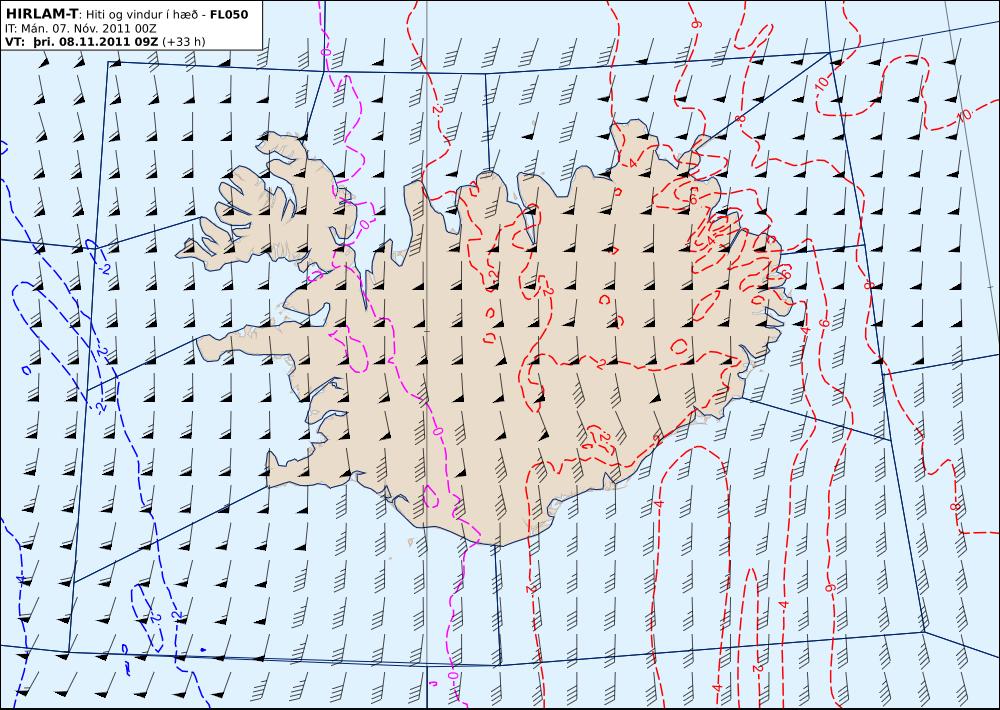The width and height of the screenshot is (1000, 710).
Task: Click the HIRLAM-T model title
Action: click(x=41, y=13)
